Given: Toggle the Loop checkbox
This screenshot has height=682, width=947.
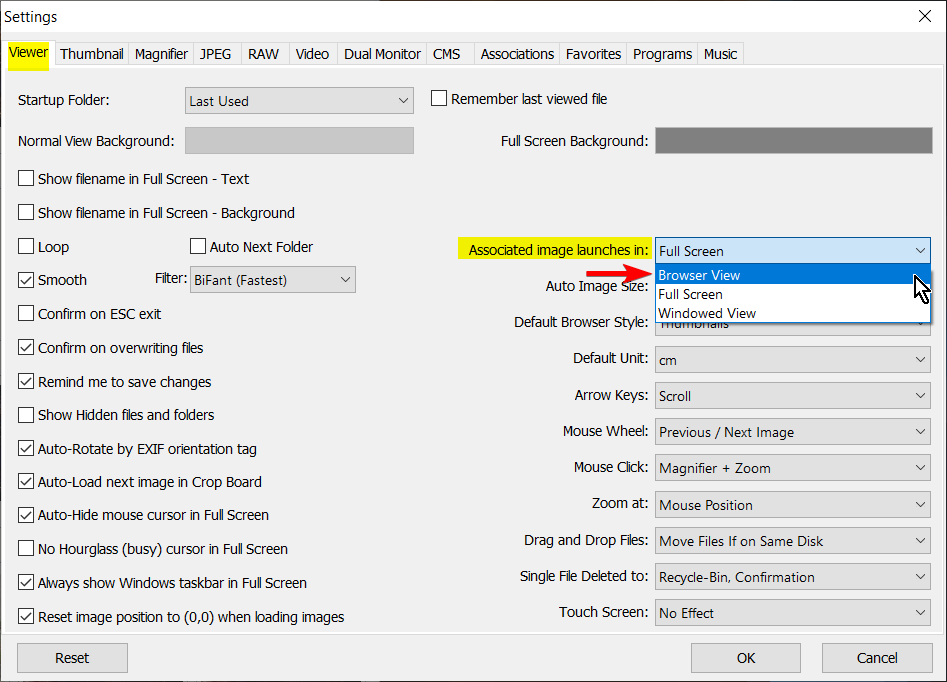Looking at the screenshot, I should (26, 246).
